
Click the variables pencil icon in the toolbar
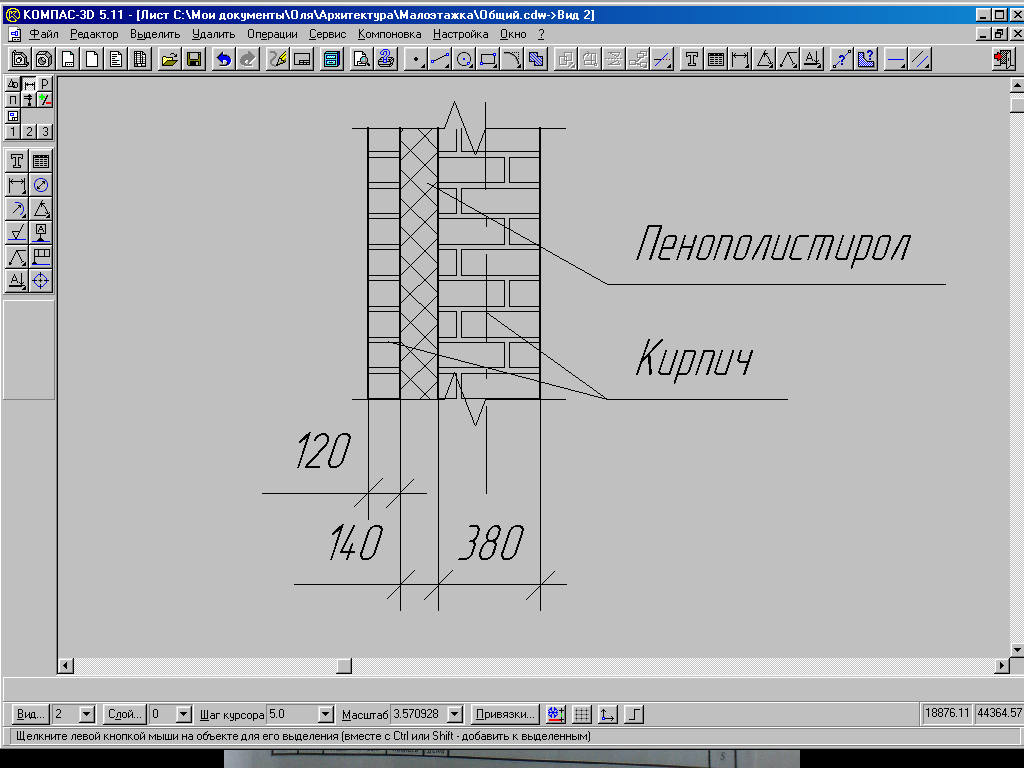pyautogui.click(x=278, y=59)
